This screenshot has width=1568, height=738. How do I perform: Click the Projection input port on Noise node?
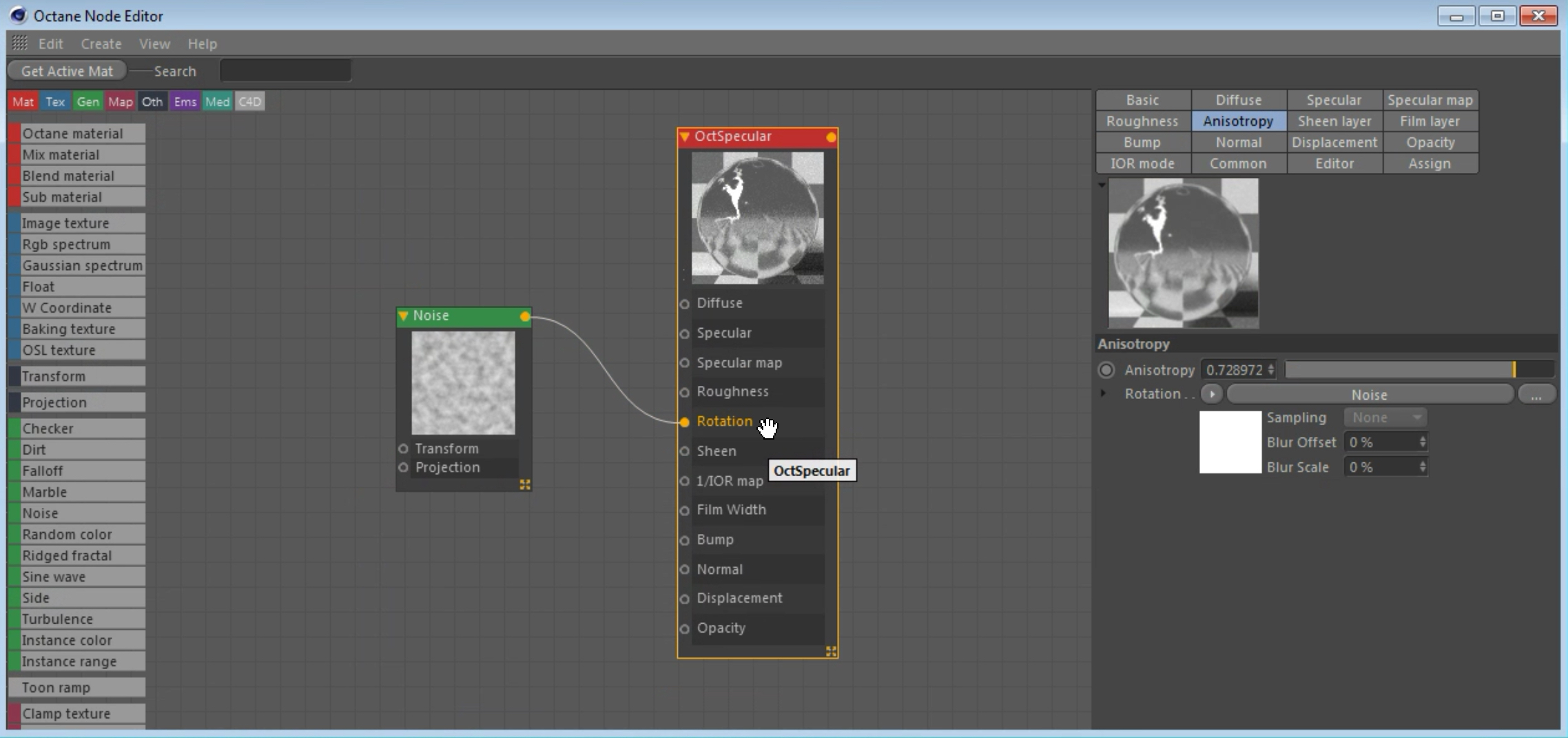coord(404,467)
